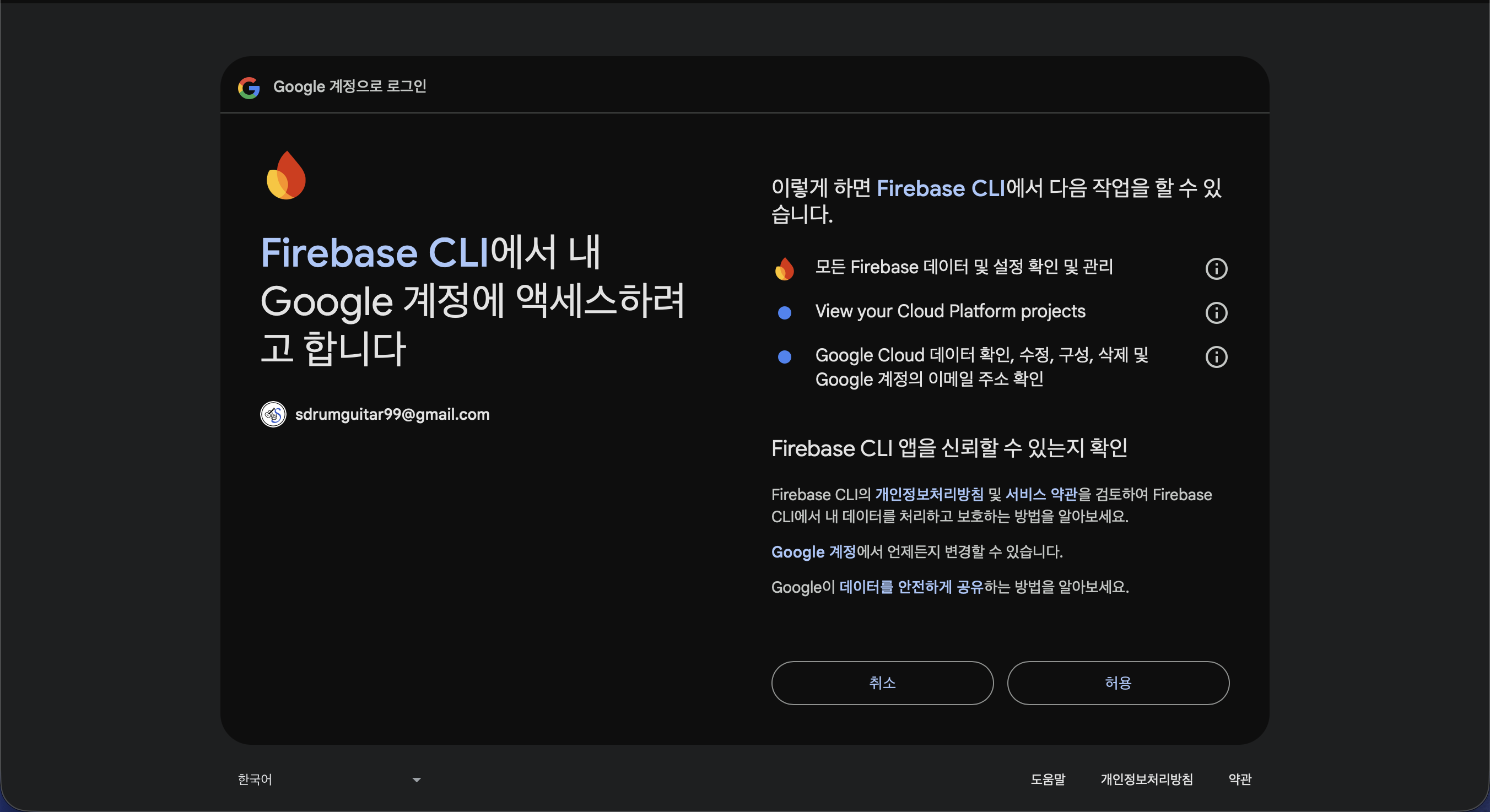Open the 개인정보처리방침 link in the trust paragraph

click(x=929, y=495)
